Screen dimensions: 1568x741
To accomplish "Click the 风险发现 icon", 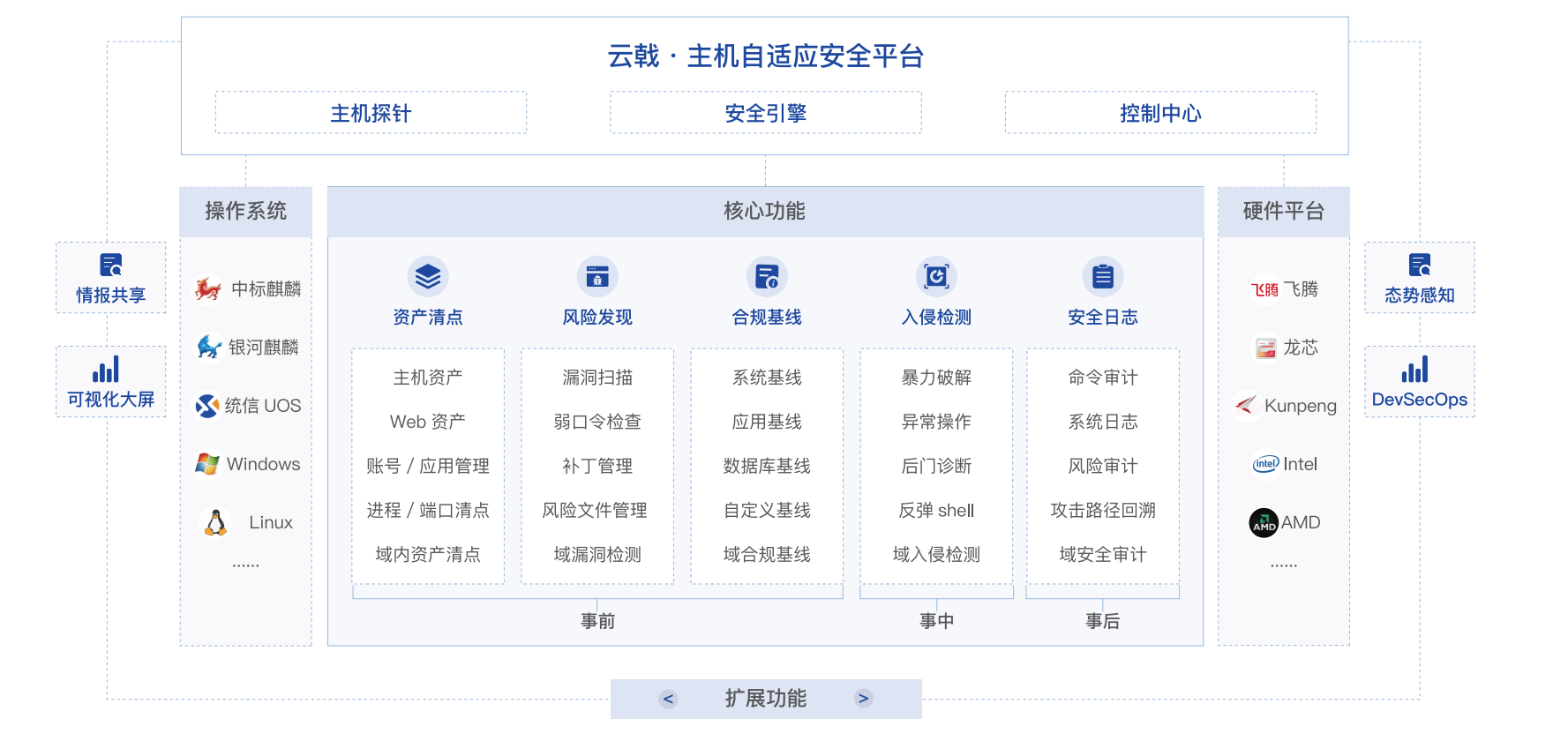I will (x=597, y=277).
